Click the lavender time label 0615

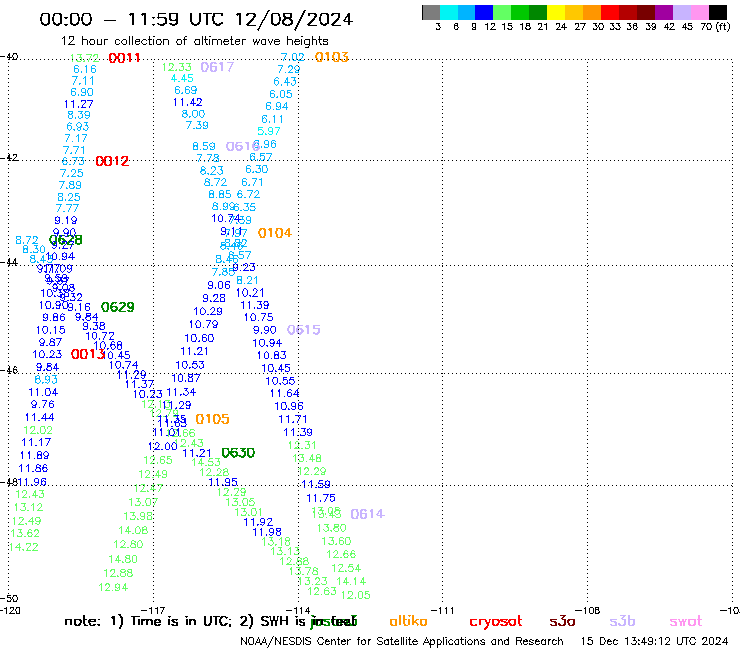point(303,329)
